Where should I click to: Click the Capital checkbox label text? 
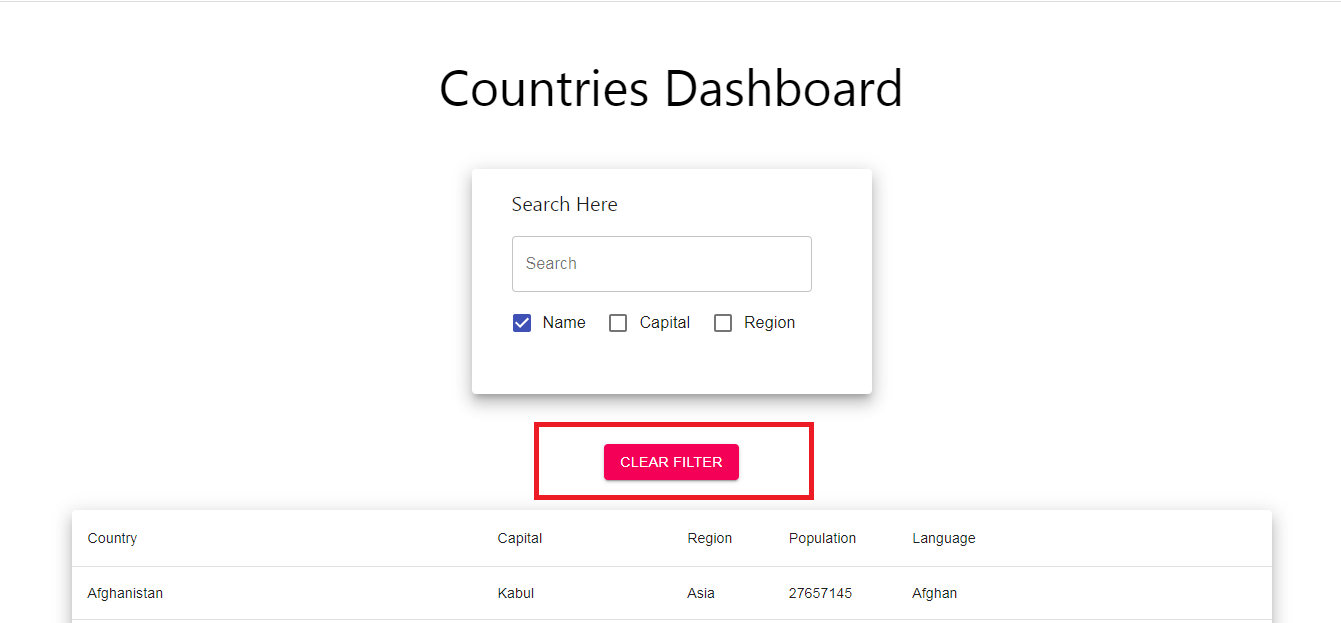click(x=664, y=322)
